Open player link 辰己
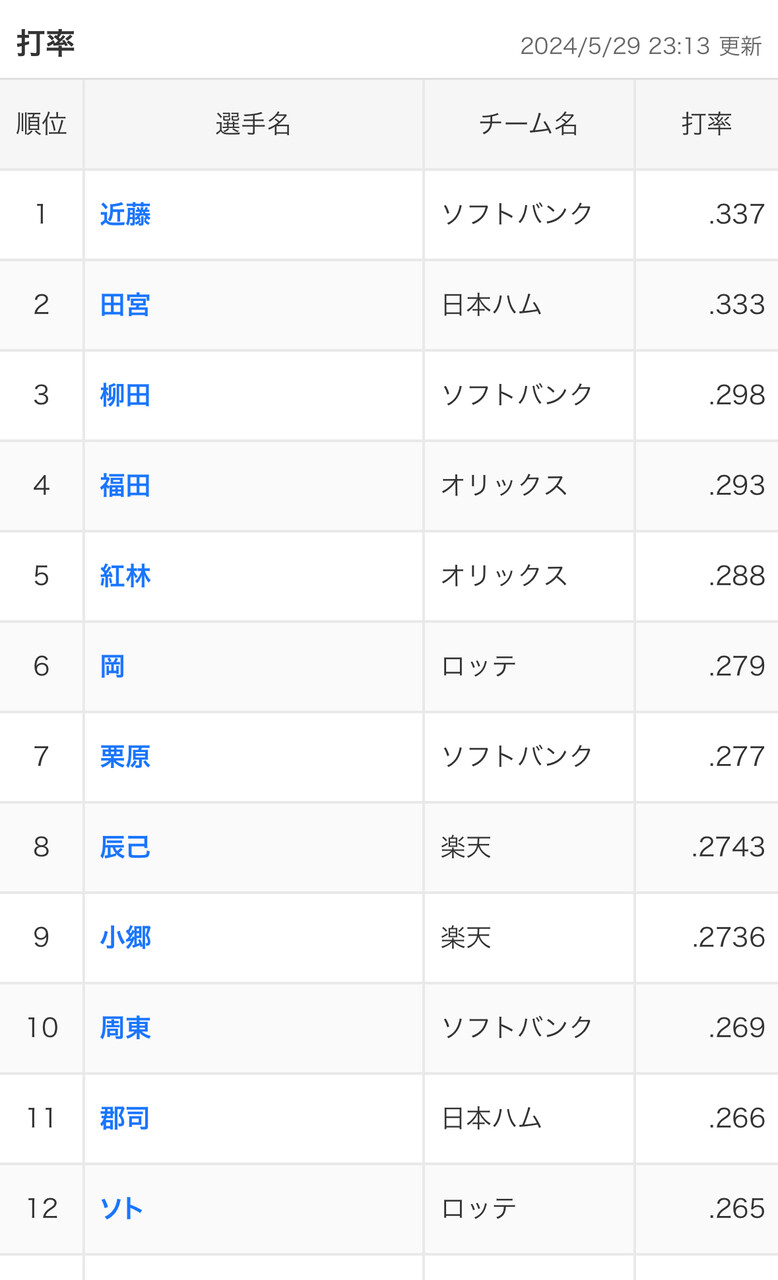 (x=125, y=847)
